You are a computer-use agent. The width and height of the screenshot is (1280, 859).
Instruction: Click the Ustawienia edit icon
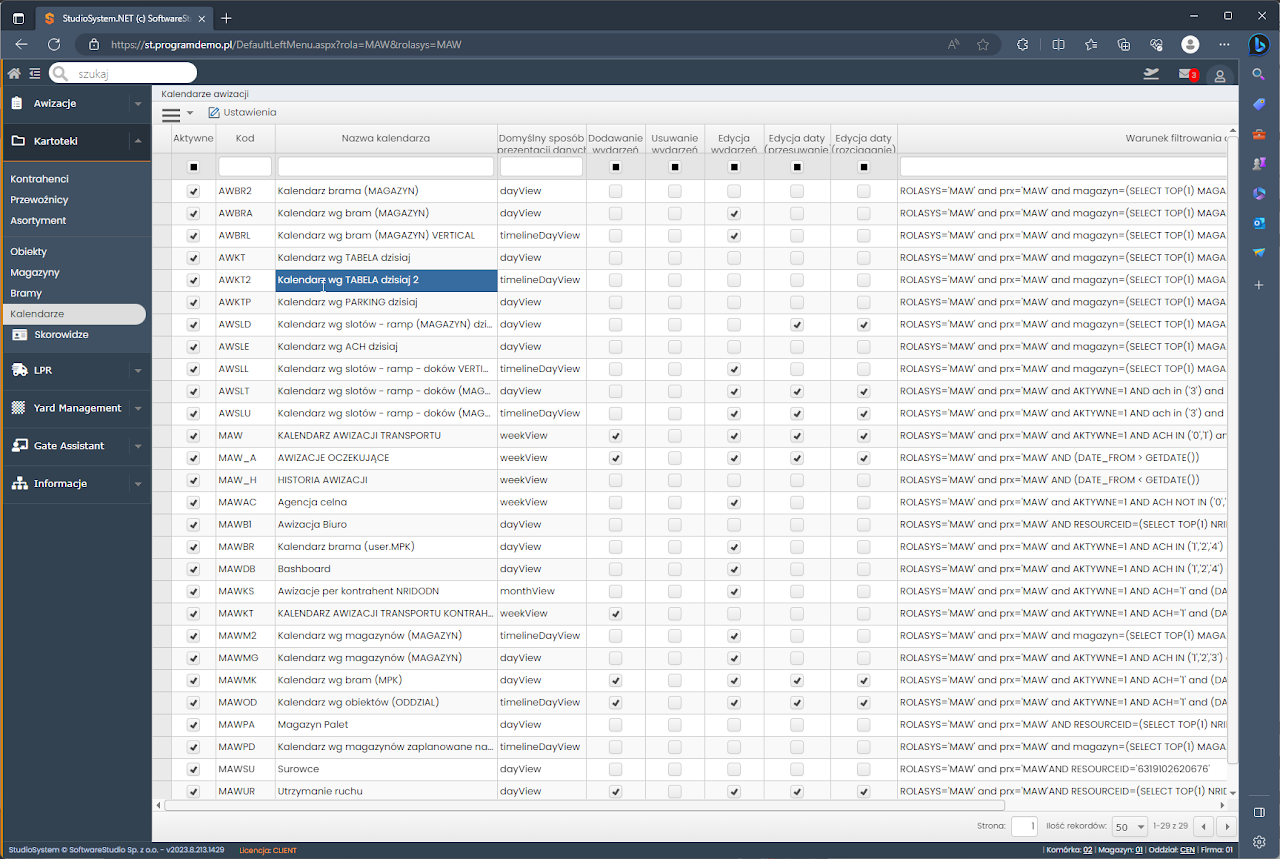pyautogui.click(x=214, y=113)
